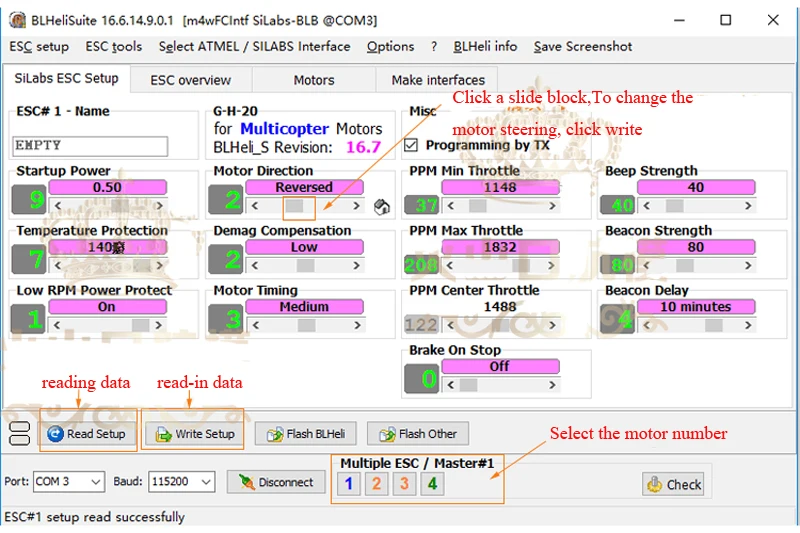This screenshot has height=533, width=800.
Task: Click the stacked ESC layout icon left of Read Setup
Action: (20, 434)
